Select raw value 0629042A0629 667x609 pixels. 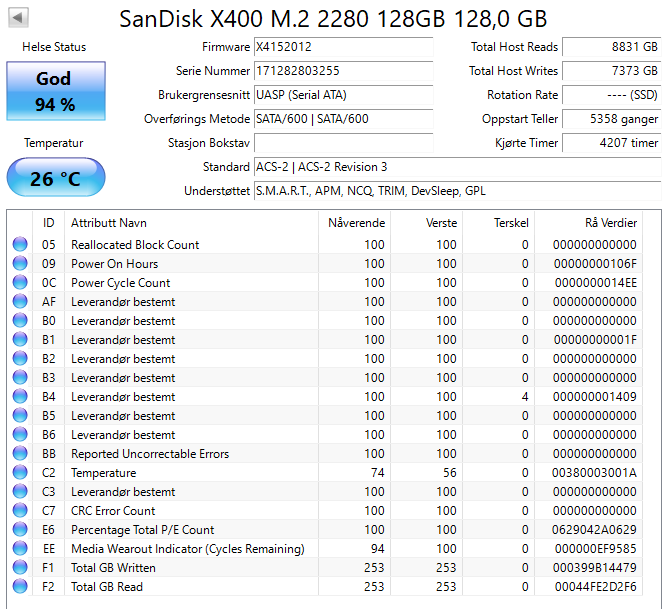[x=594, y=529]
